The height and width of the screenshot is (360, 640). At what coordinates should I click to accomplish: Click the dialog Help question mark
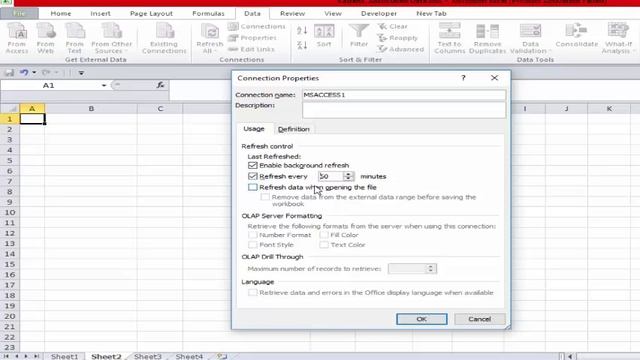(463, 78)
